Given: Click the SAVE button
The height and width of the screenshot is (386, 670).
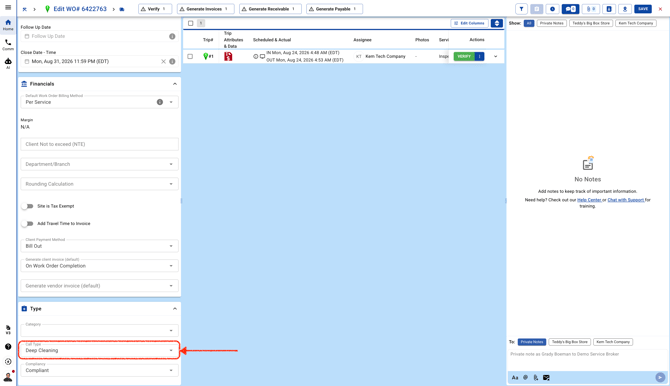Looking at the screenshot, I should (643, 9).
